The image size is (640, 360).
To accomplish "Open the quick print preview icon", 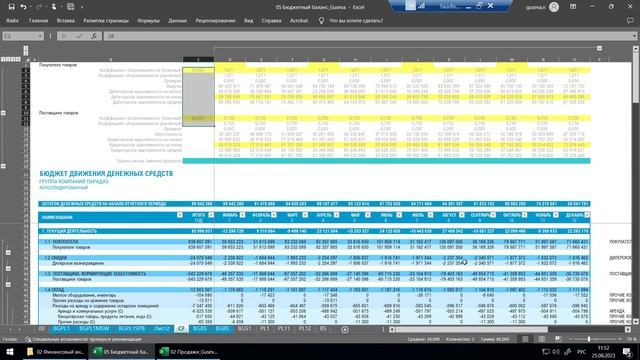I will (x=70, y=7).
